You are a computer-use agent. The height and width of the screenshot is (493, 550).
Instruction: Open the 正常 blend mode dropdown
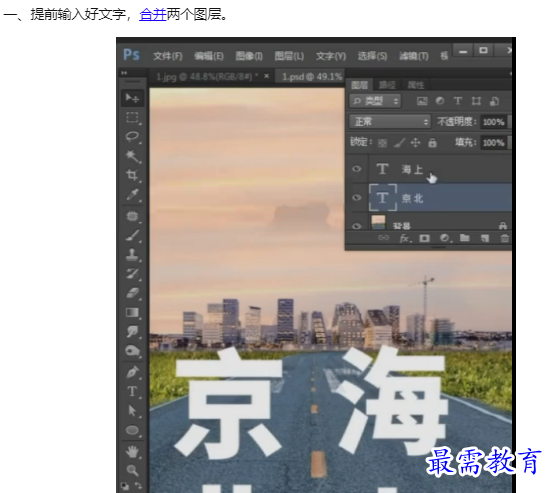[x=390, y=122]
